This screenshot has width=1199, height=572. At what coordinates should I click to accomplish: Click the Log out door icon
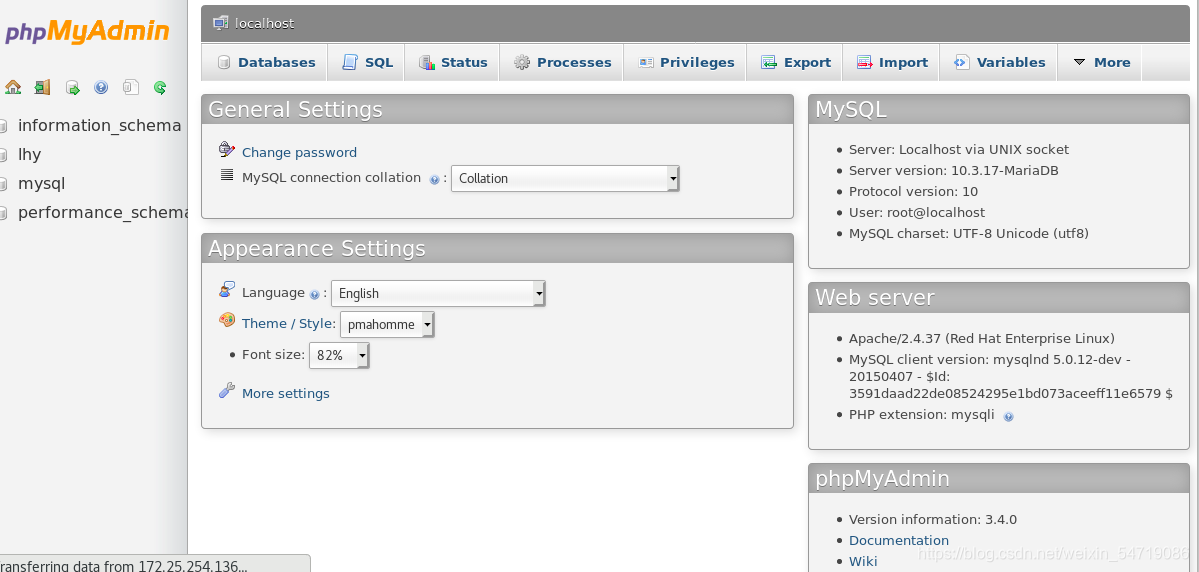coord(42,87)
